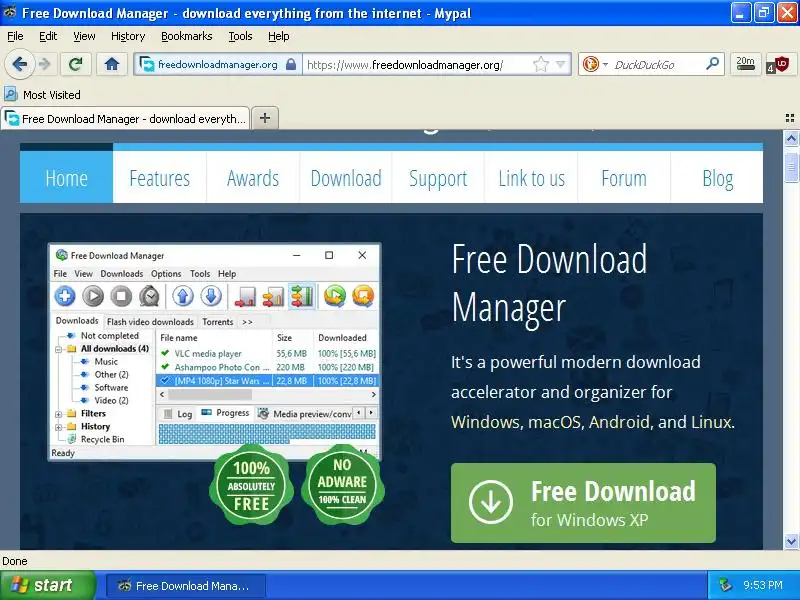Click in the DuckDuckGo search field
This screenshot has height=600, width=800.
click(657, 65)
